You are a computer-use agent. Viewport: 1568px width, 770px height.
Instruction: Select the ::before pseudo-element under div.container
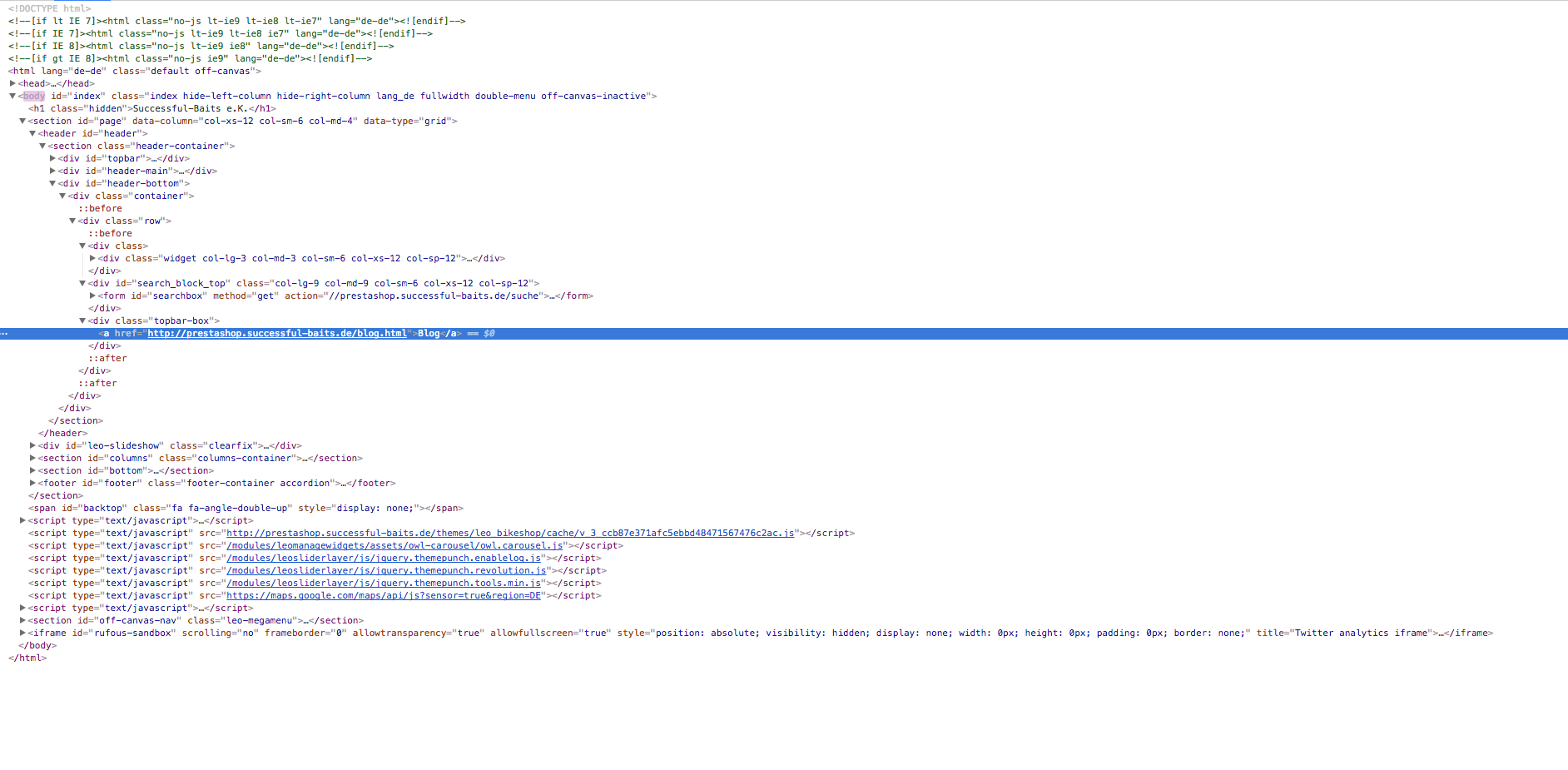101,208
